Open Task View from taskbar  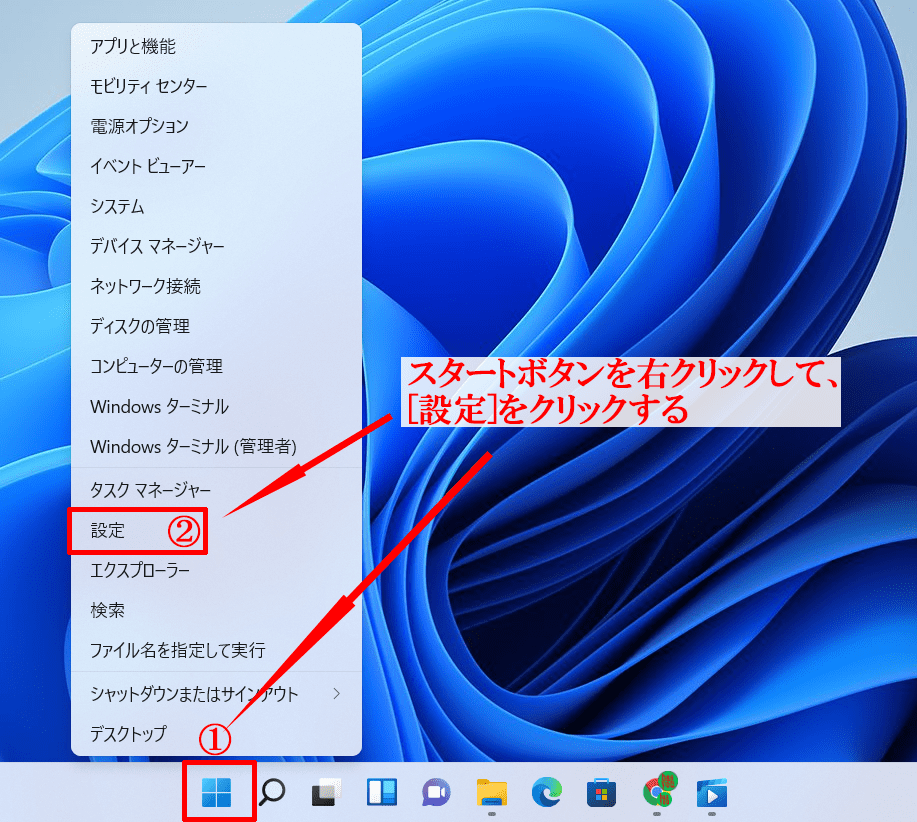(x=326, y=793)
